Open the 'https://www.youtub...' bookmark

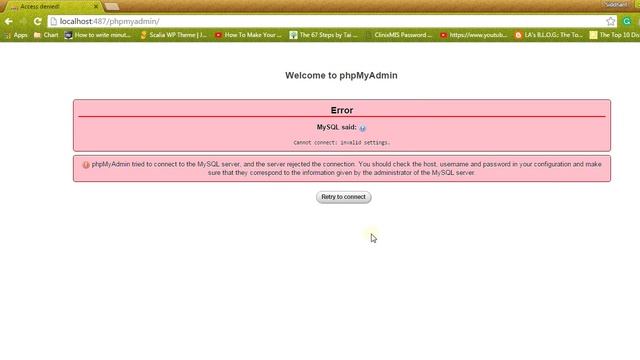pyautogui.click(x=473, y=35)
